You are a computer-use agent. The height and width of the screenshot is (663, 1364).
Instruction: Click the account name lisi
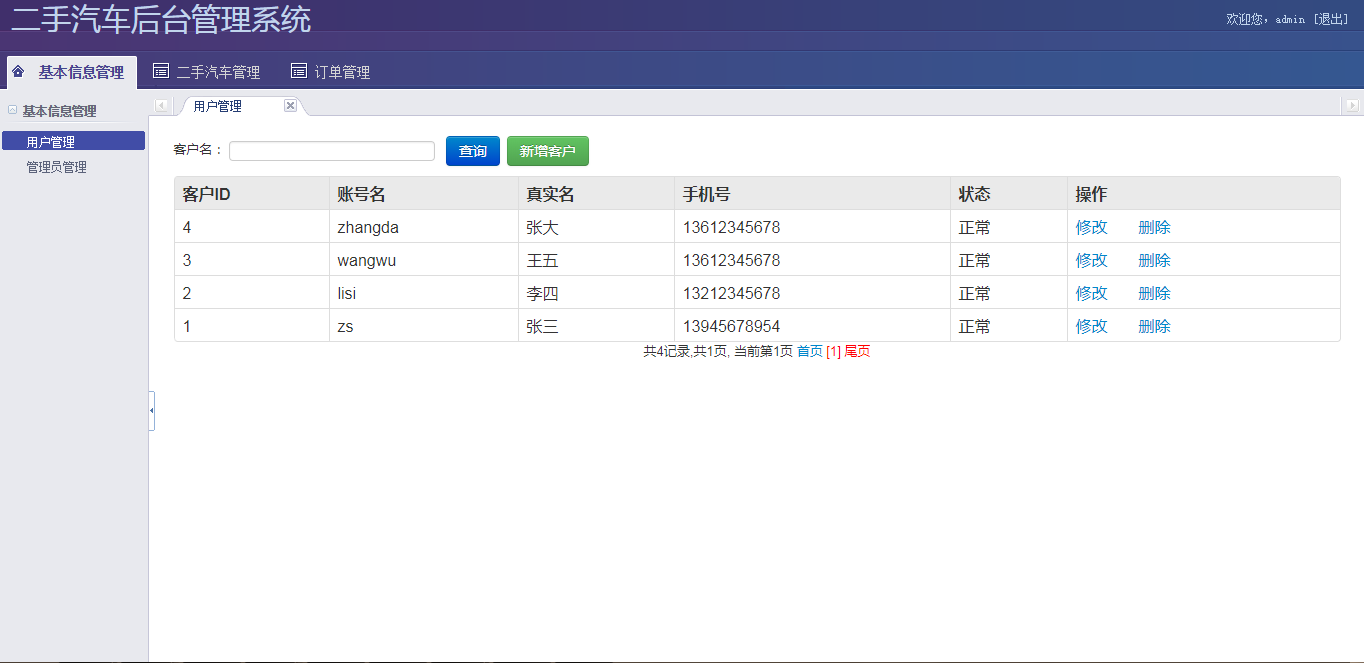coord(347,293)
